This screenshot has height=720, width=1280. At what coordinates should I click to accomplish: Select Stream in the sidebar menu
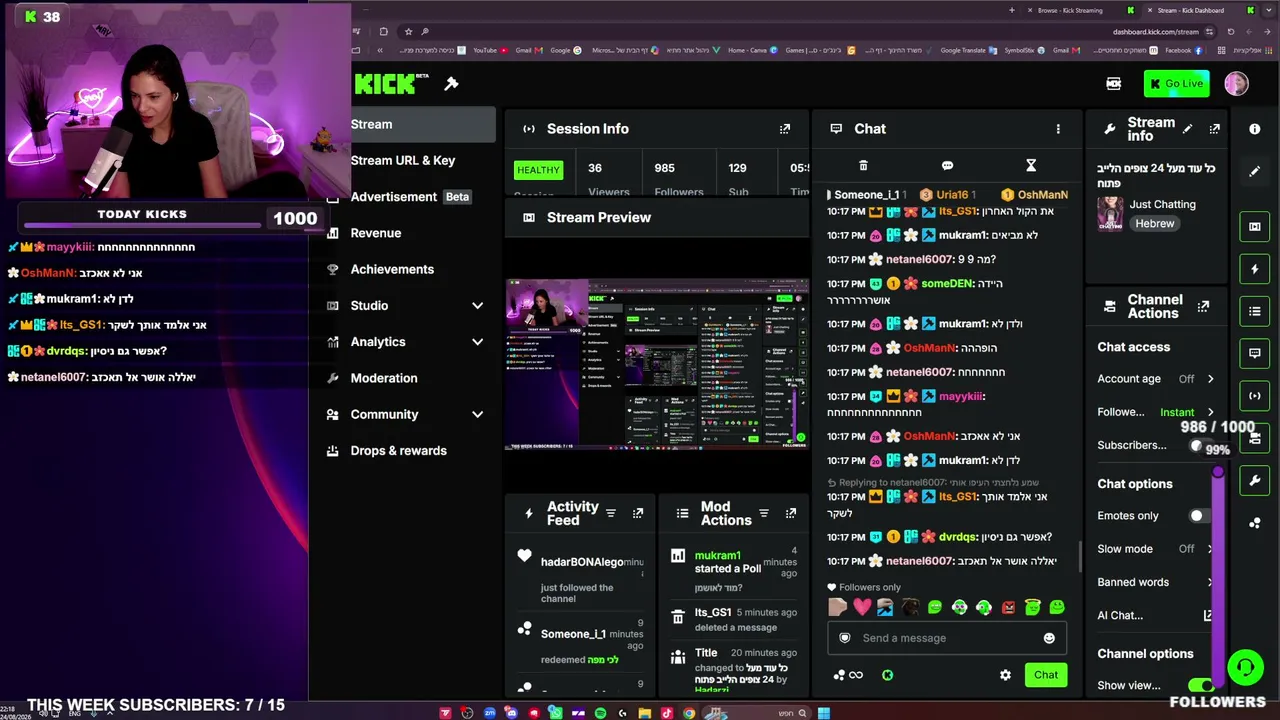[x=413, y=124]
